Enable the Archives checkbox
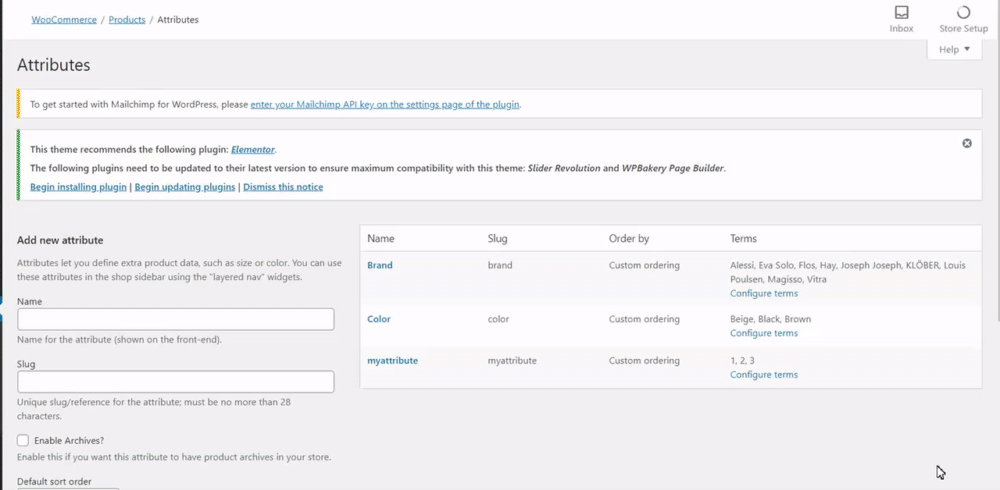Screen dimensions: 1000x490 23,440
